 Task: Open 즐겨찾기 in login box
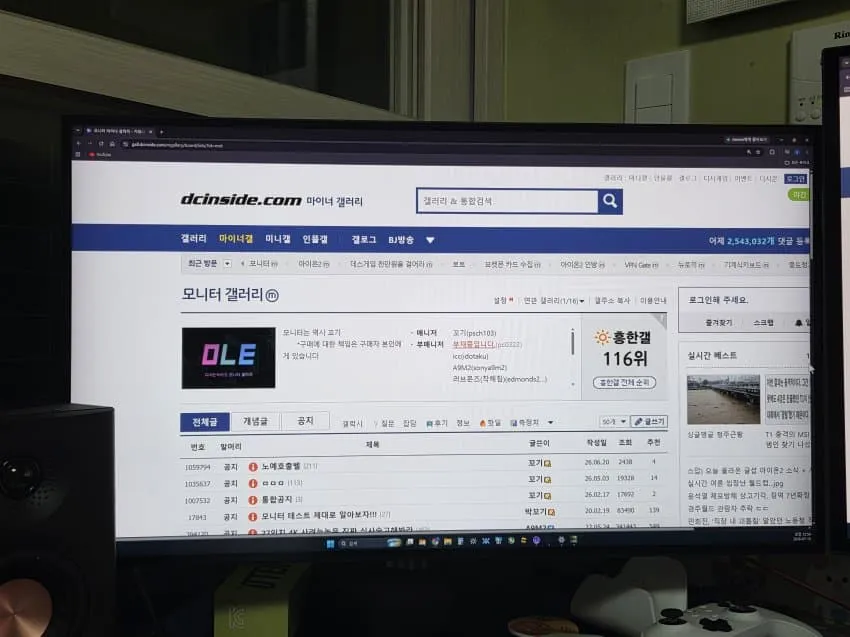[718, 323]
